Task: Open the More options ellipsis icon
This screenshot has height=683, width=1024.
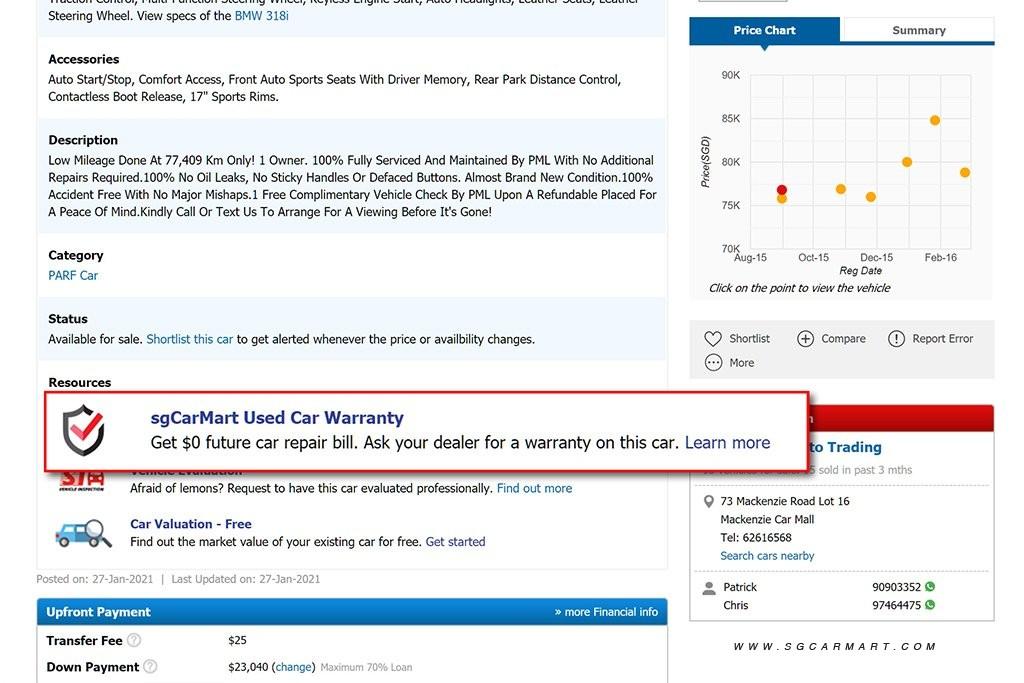Action: [713, 363]
